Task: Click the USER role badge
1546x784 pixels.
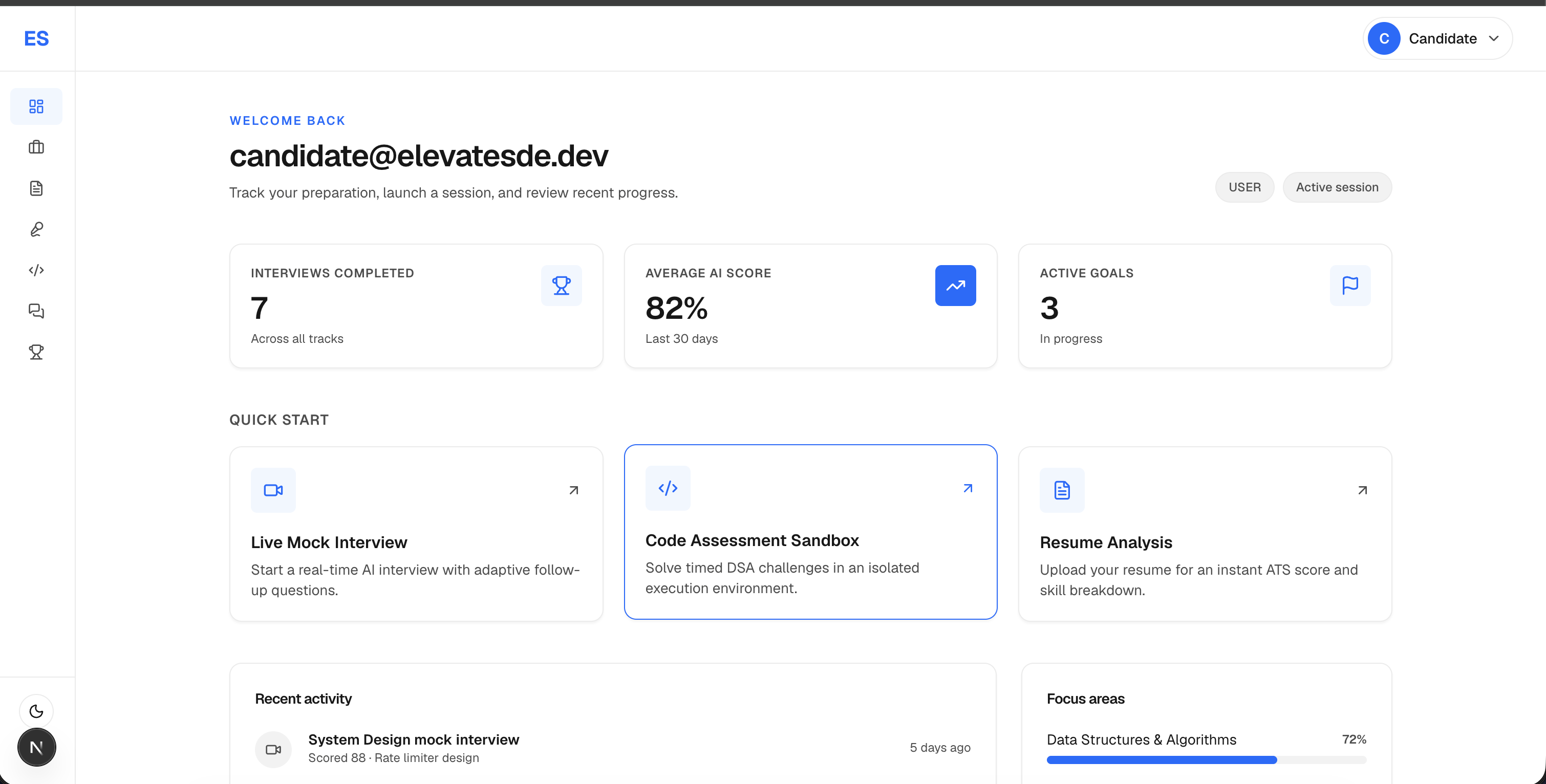Action: [x=1244, y=187]
